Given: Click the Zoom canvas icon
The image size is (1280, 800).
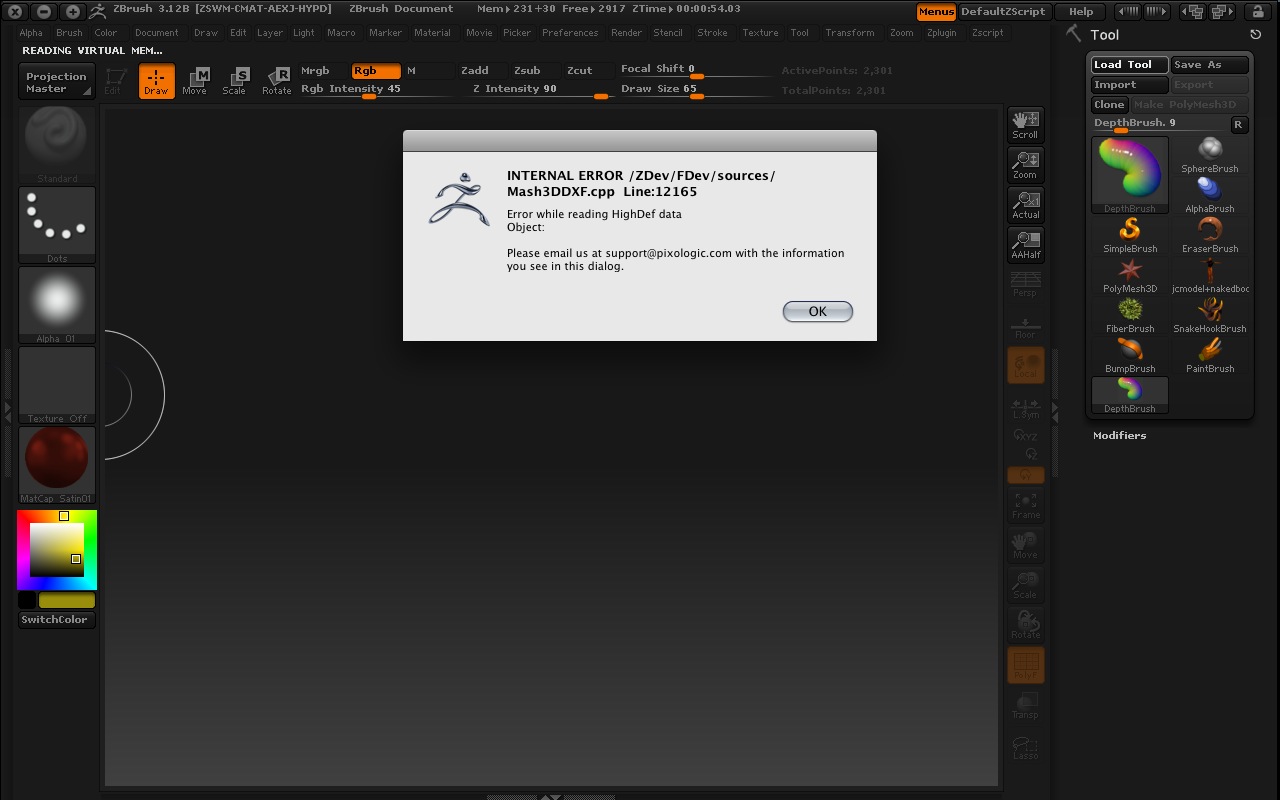Looking at the screenshot, I should 1025,164.
